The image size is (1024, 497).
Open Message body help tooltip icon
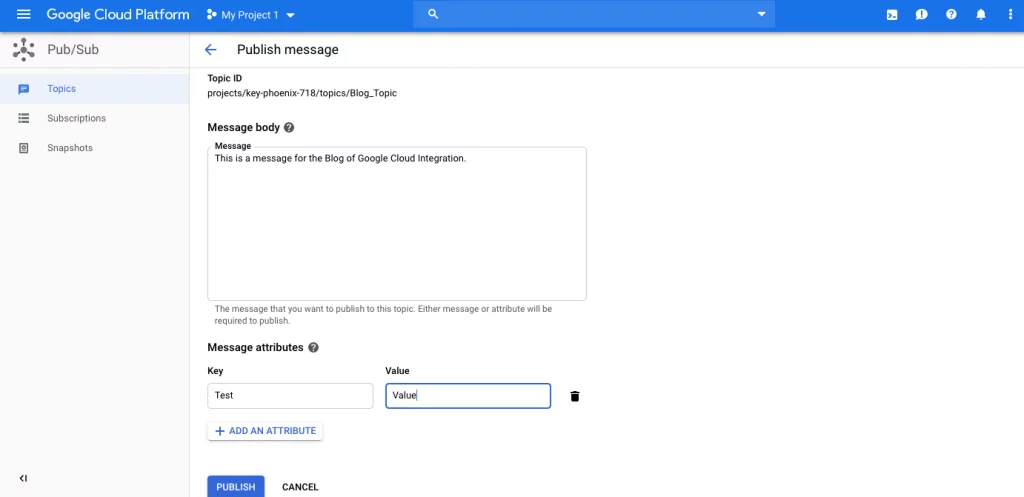[x=289, y=127]
